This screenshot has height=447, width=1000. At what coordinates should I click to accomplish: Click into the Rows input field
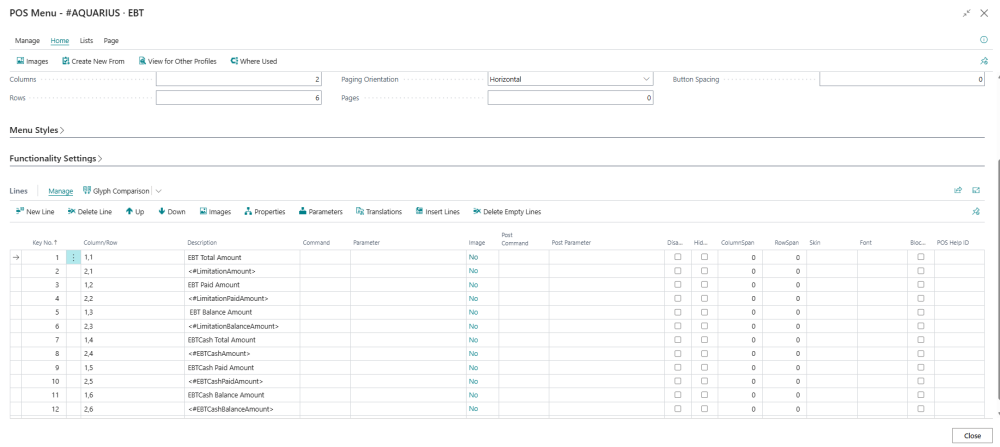tap(239, 98)
